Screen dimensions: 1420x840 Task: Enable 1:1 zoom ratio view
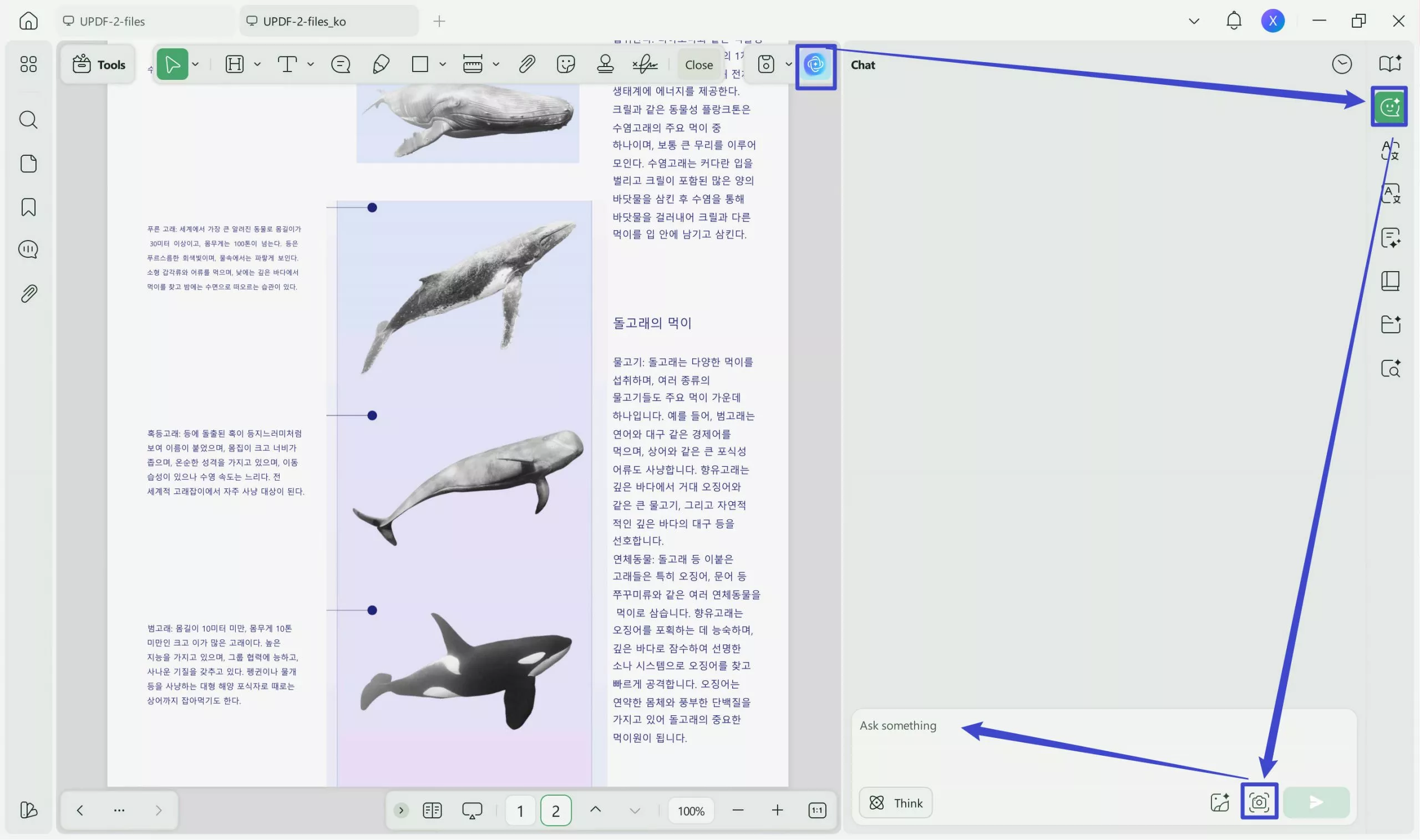tap(817, 810)
